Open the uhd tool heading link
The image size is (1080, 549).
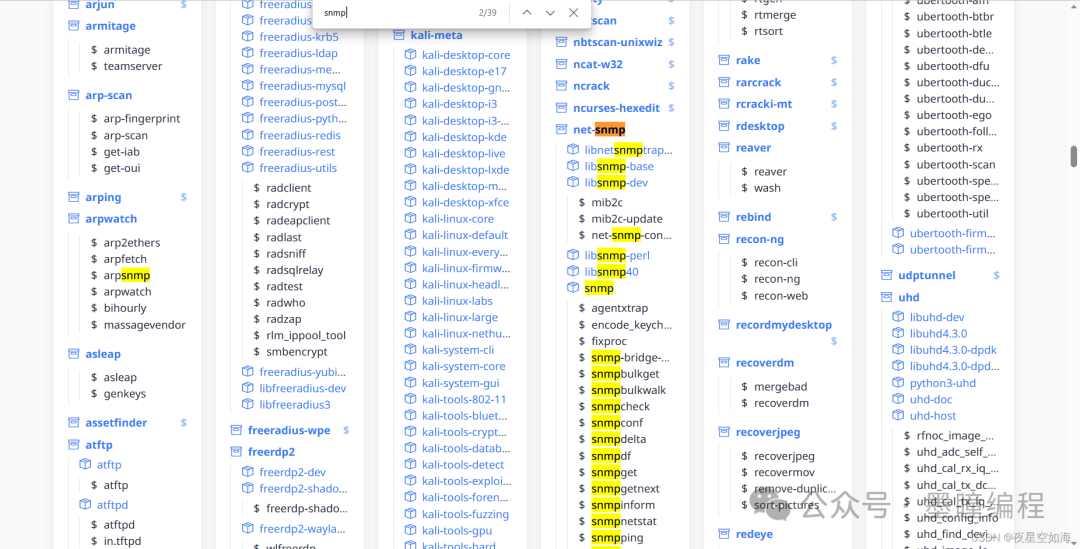(908, 297)
